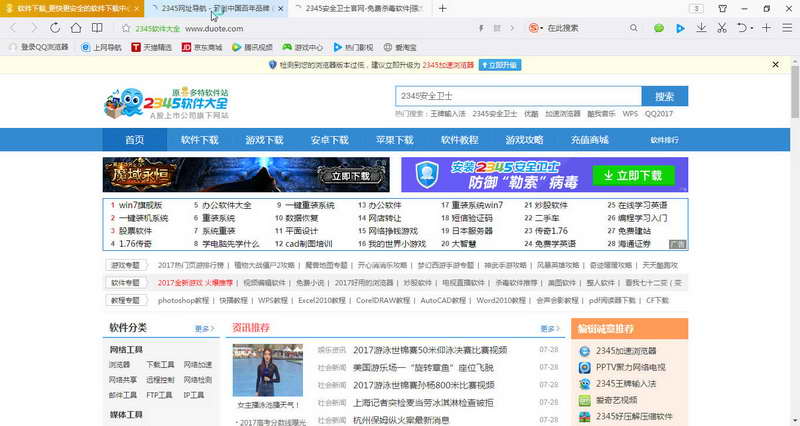The height and width of the screenshot is (426, 800).
Task: Open 软件下载 in the navigation bar
Action: (x=199, y=140)
